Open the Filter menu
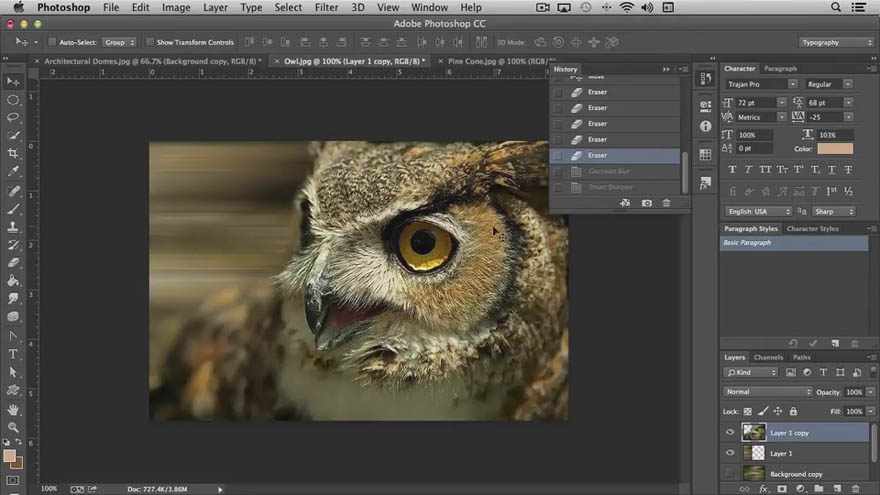The width and height of the screenshot is (880, 495). (x=326, y=7)
